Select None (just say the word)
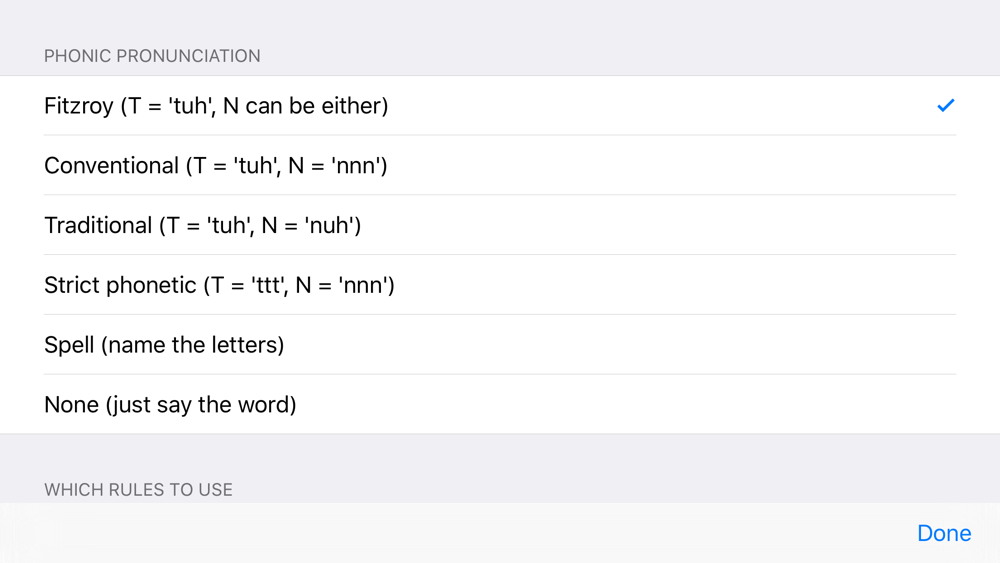The width and height of the screenshot is (1000, 563). click(x=500, y=404)
